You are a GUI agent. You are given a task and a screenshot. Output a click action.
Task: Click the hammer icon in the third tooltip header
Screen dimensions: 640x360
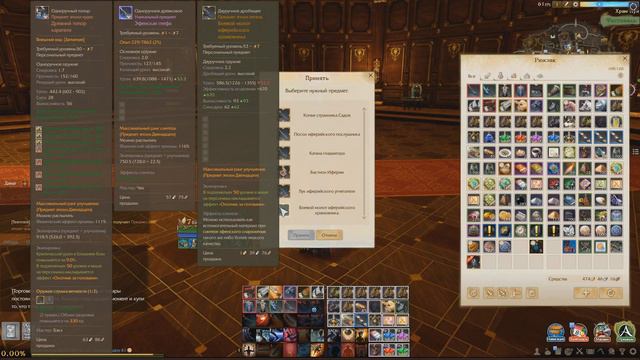[209, 13]
